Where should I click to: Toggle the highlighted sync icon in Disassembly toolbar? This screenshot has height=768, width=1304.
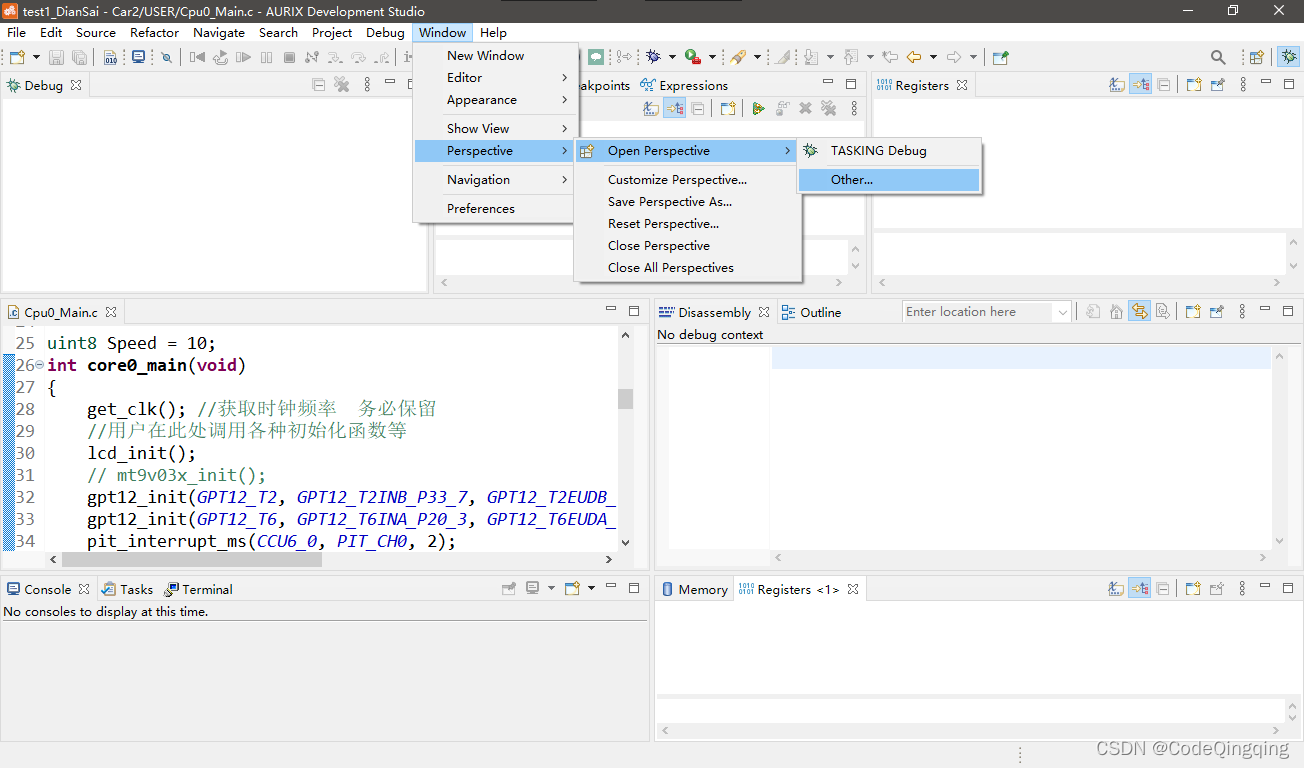tap(1139, 311)
